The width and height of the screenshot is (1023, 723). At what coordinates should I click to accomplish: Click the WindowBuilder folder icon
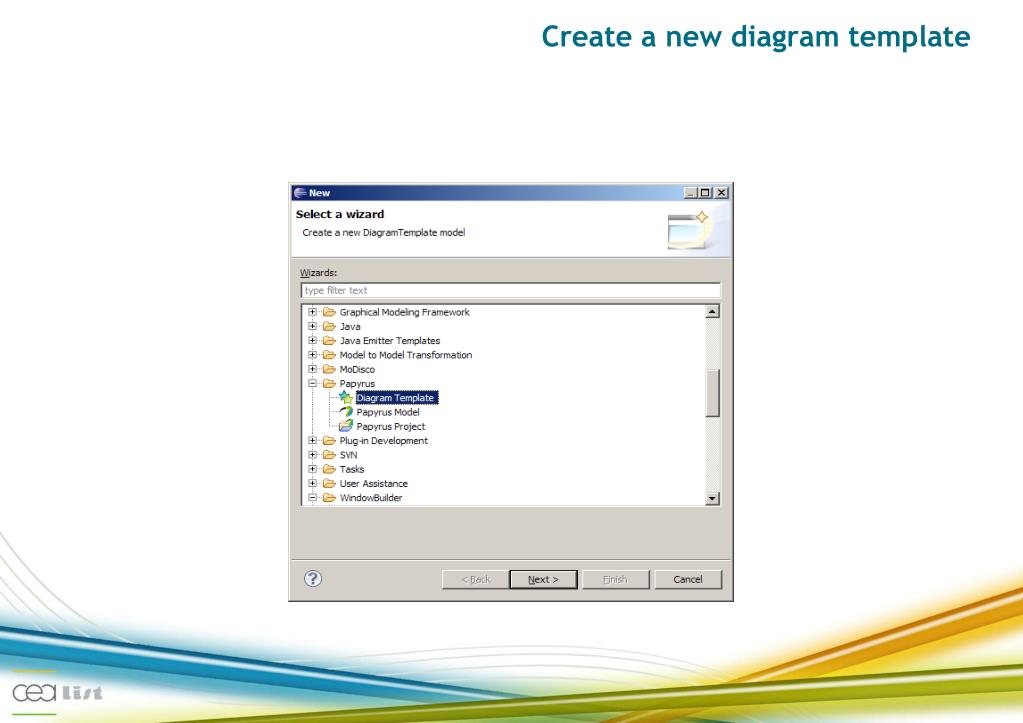(x=329, y=498)
